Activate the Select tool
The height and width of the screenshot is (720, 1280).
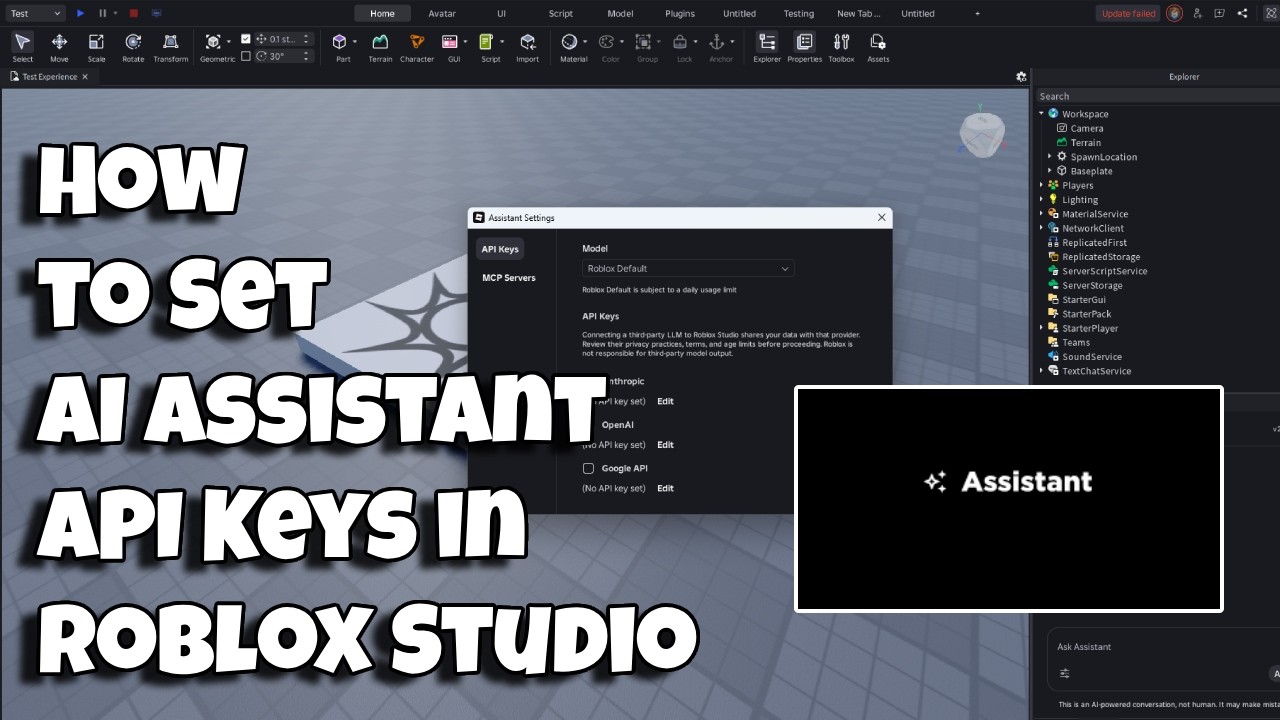[22, 46]
